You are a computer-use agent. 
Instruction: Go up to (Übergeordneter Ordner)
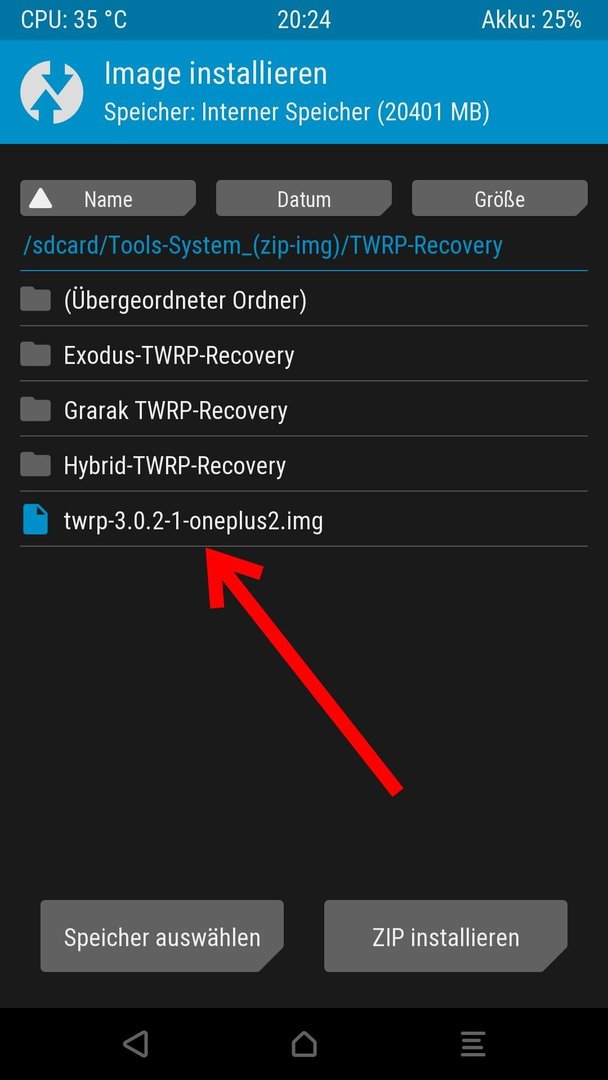pos(304,300)
